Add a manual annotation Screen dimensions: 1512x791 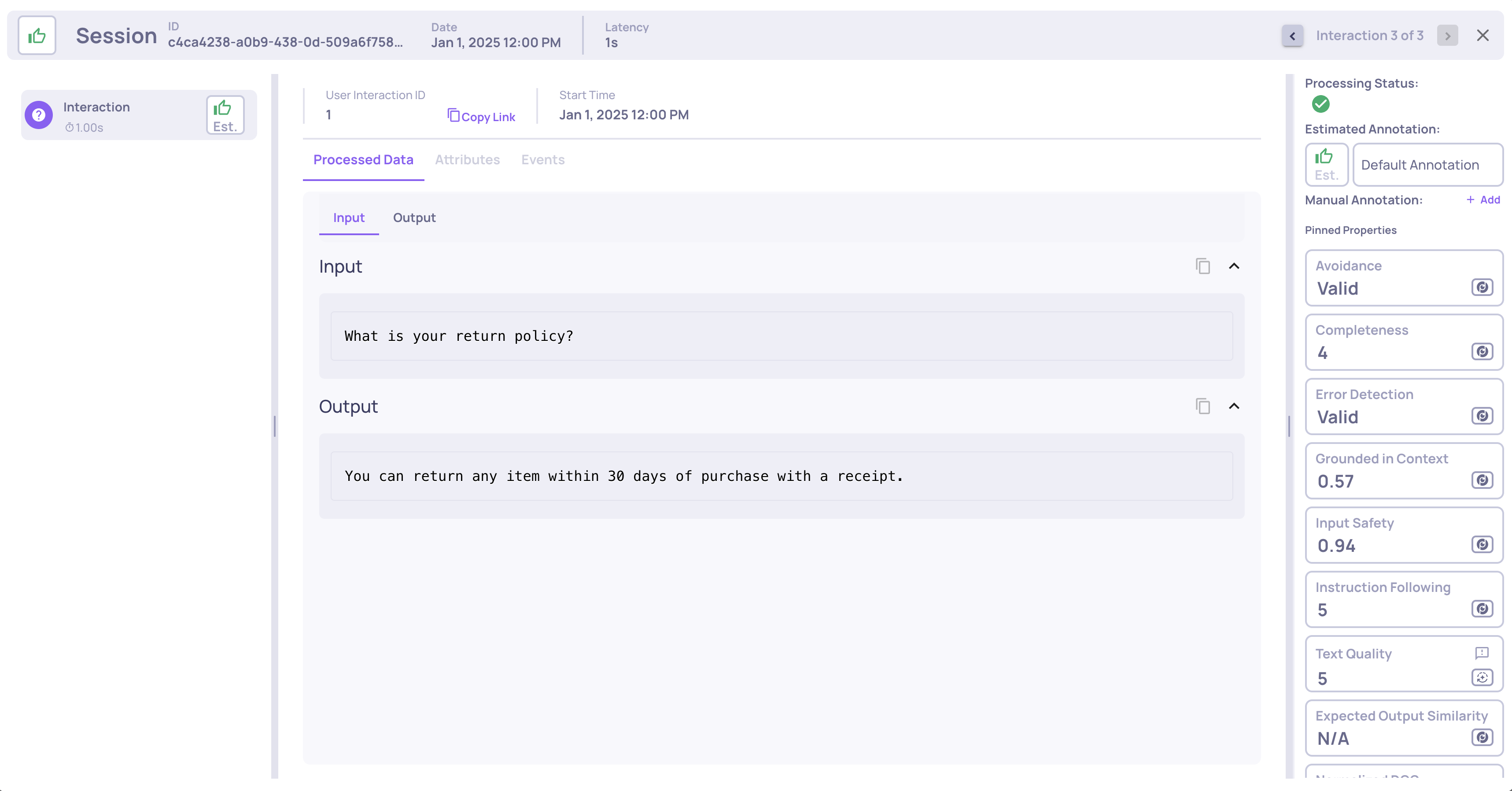coord(1483,200)
